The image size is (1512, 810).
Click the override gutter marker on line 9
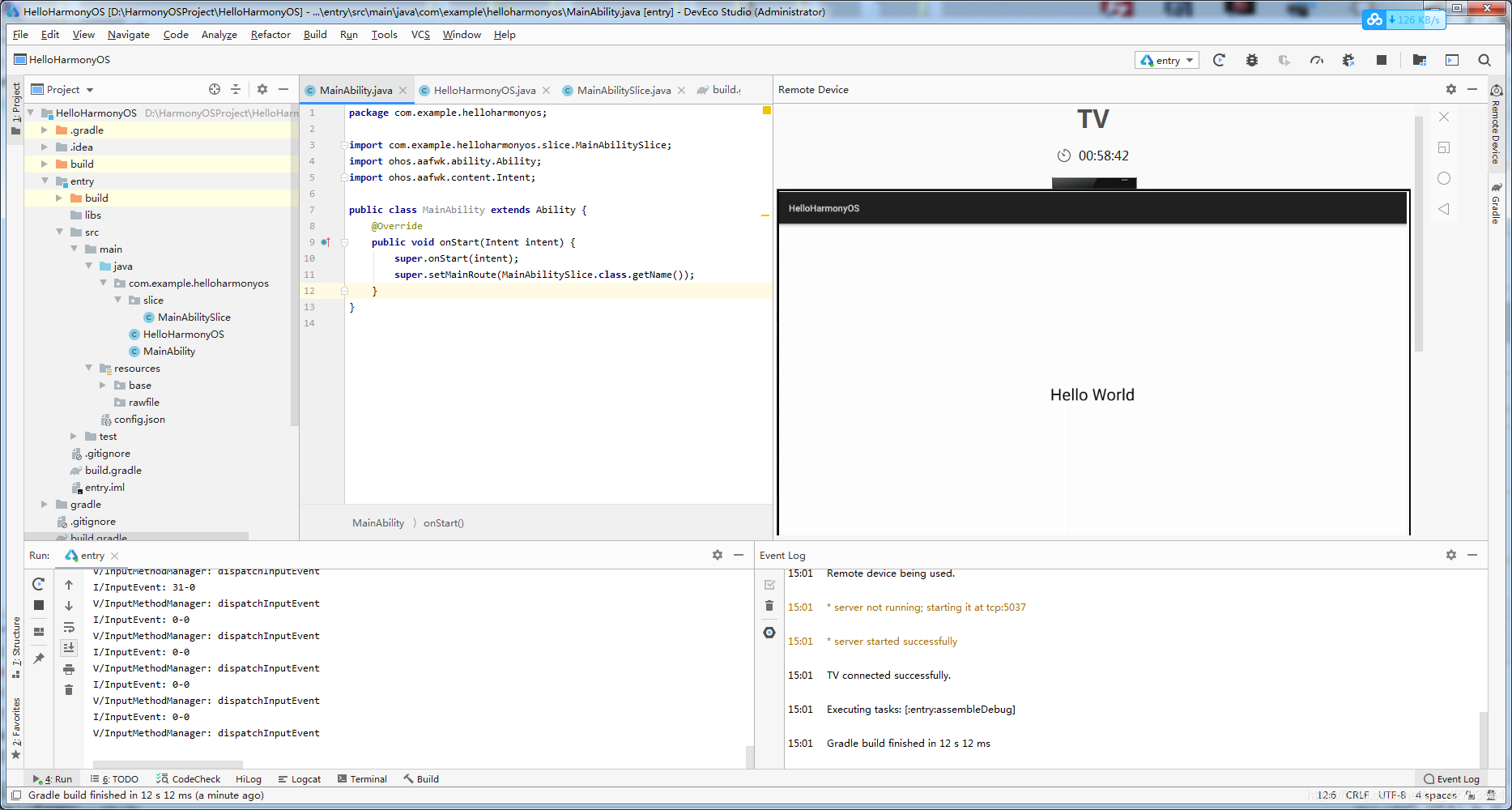(x=325, y=242)
